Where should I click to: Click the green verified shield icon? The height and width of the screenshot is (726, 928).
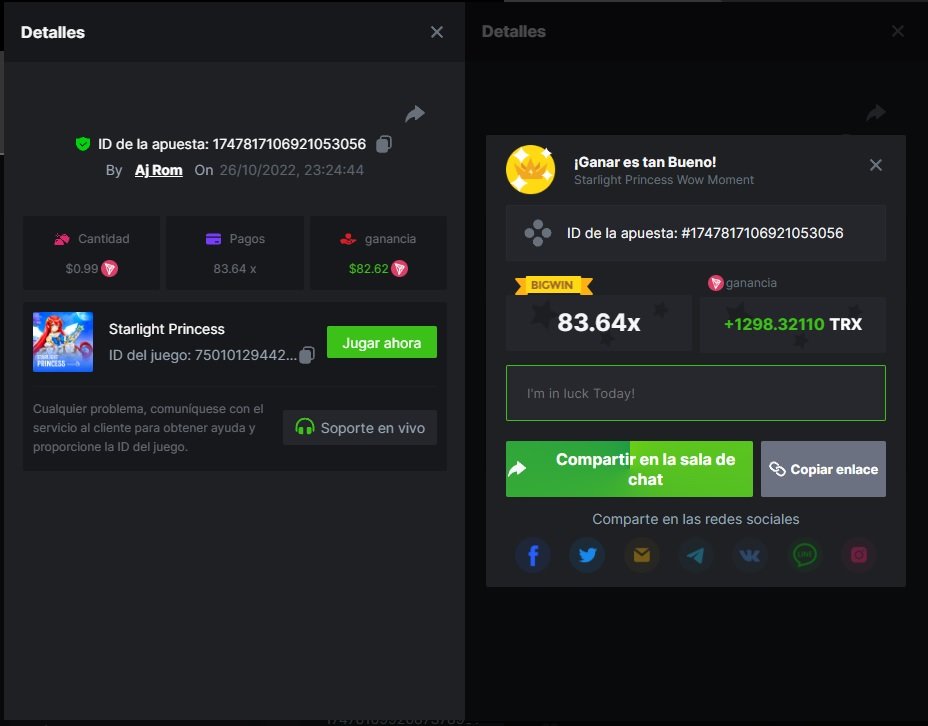click(x=83, y=144)
